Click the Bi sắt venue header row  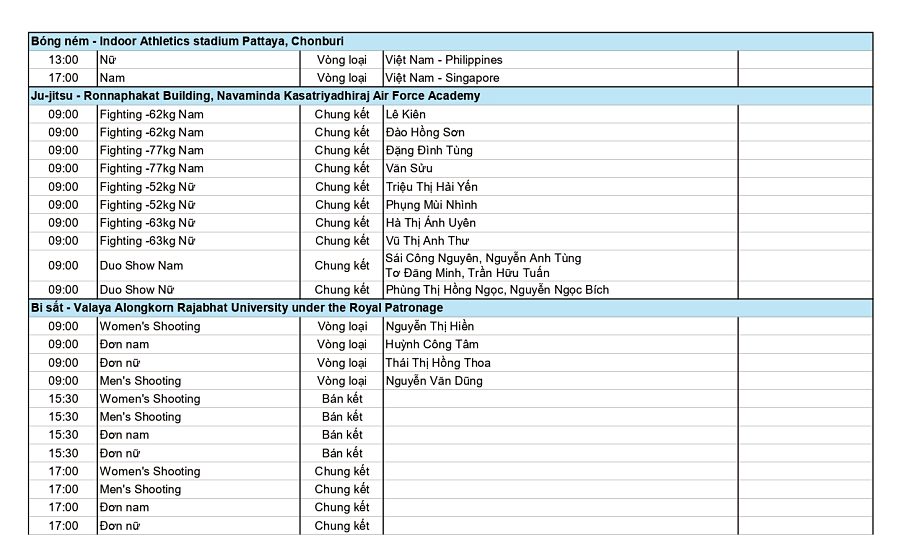click(x=237, y=308)
